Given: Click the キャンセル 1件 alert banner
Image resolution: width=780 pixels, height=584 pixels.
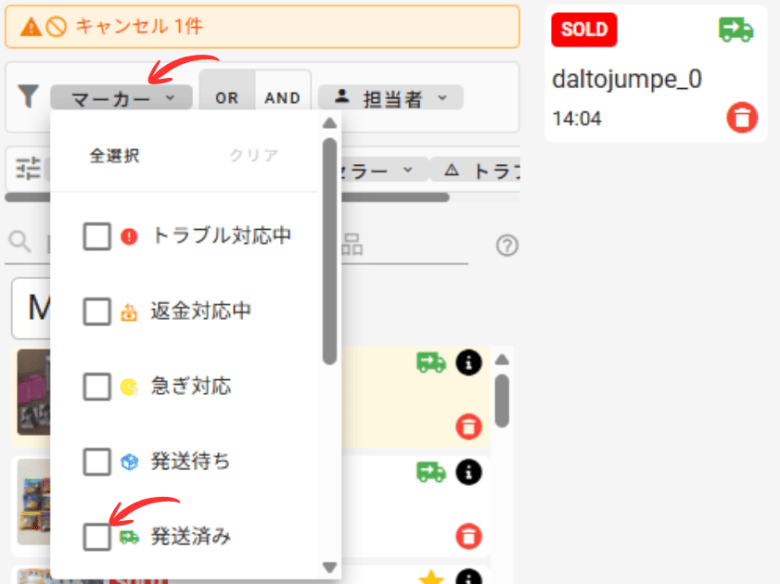Looking at the screenshot, I should point(262,27).
